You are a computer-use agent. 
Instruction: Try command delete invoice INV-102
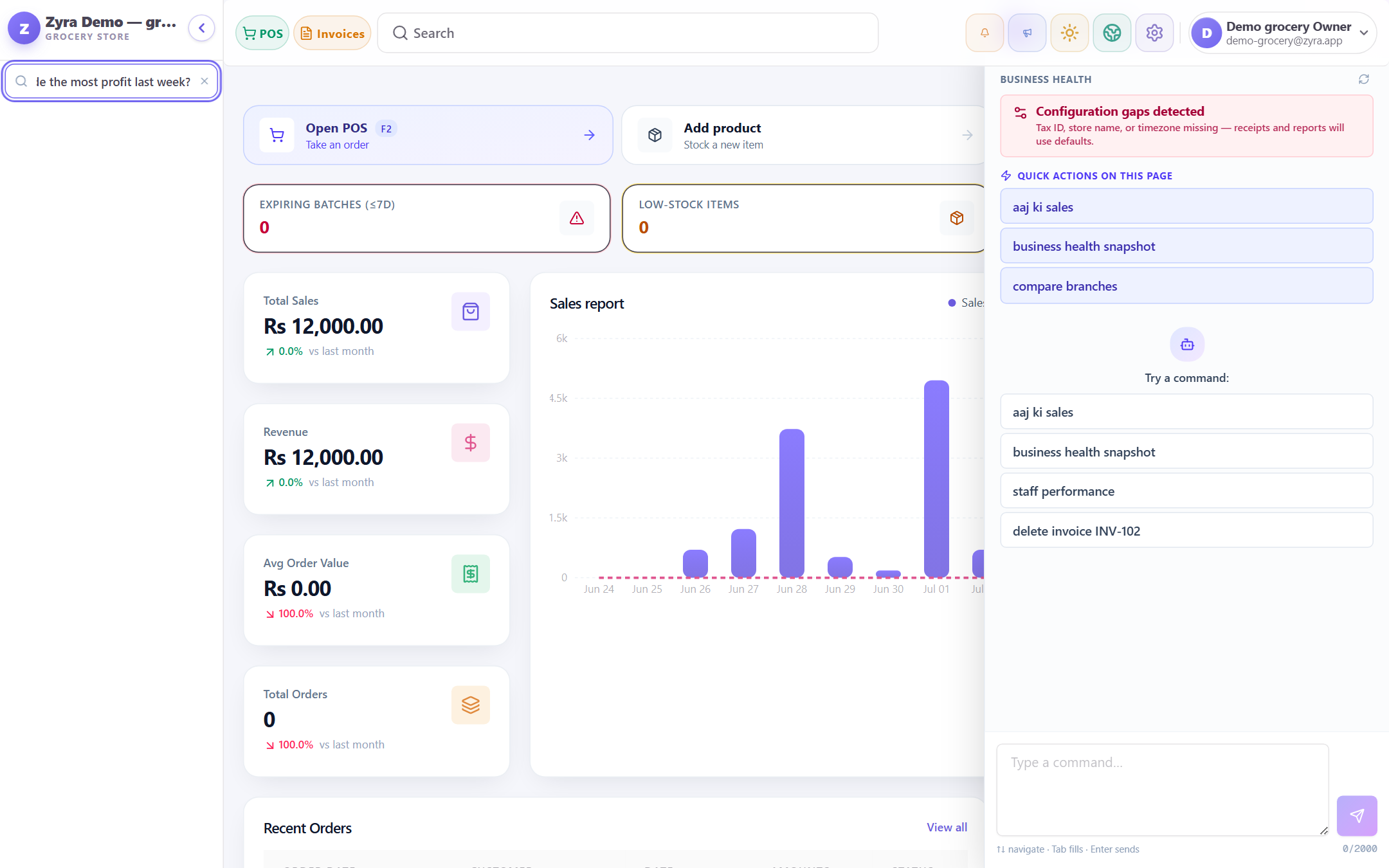[x=1186, y=530]
